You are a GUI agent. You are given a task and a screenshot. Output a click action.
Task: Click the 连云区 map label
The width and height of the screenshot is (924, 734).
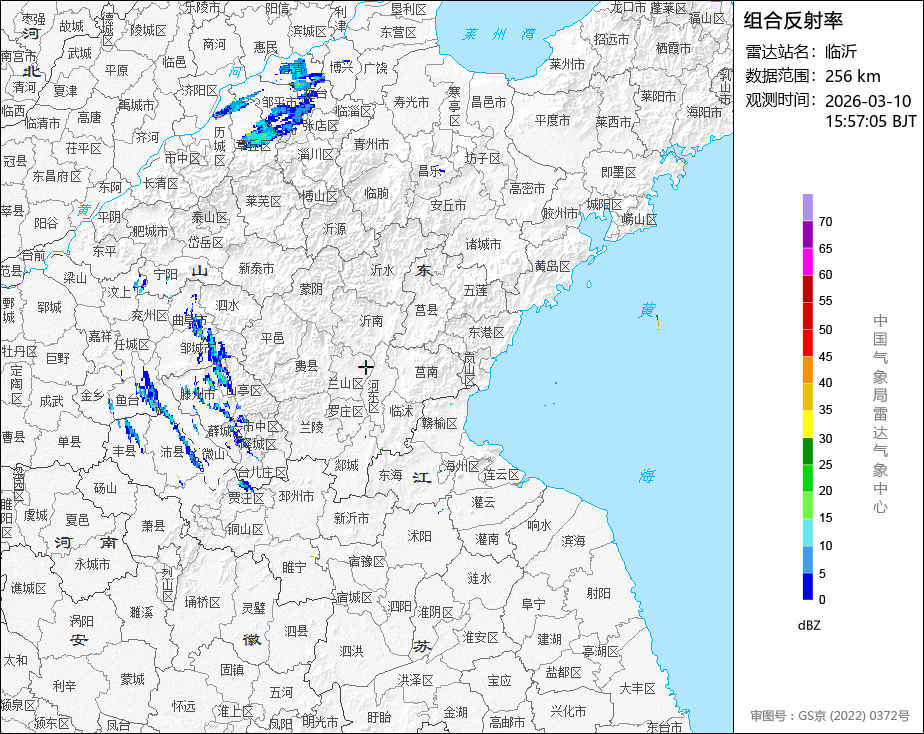(501, 475)
